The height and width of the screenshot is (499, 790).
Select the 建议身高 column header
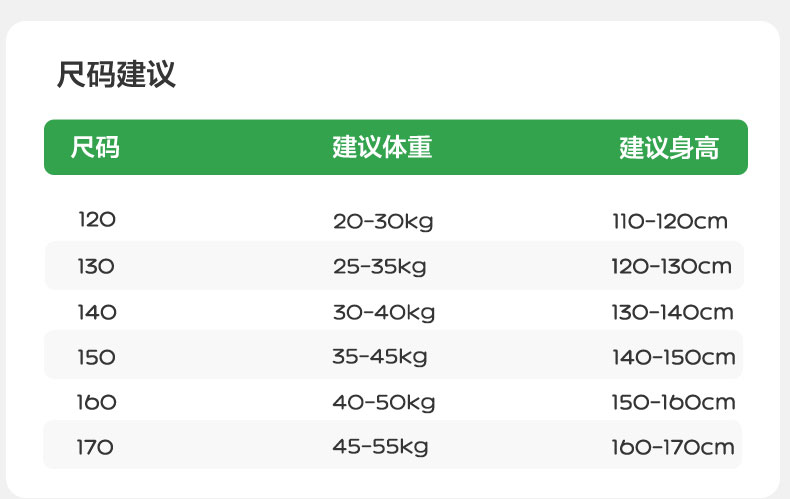coord(669,149)
